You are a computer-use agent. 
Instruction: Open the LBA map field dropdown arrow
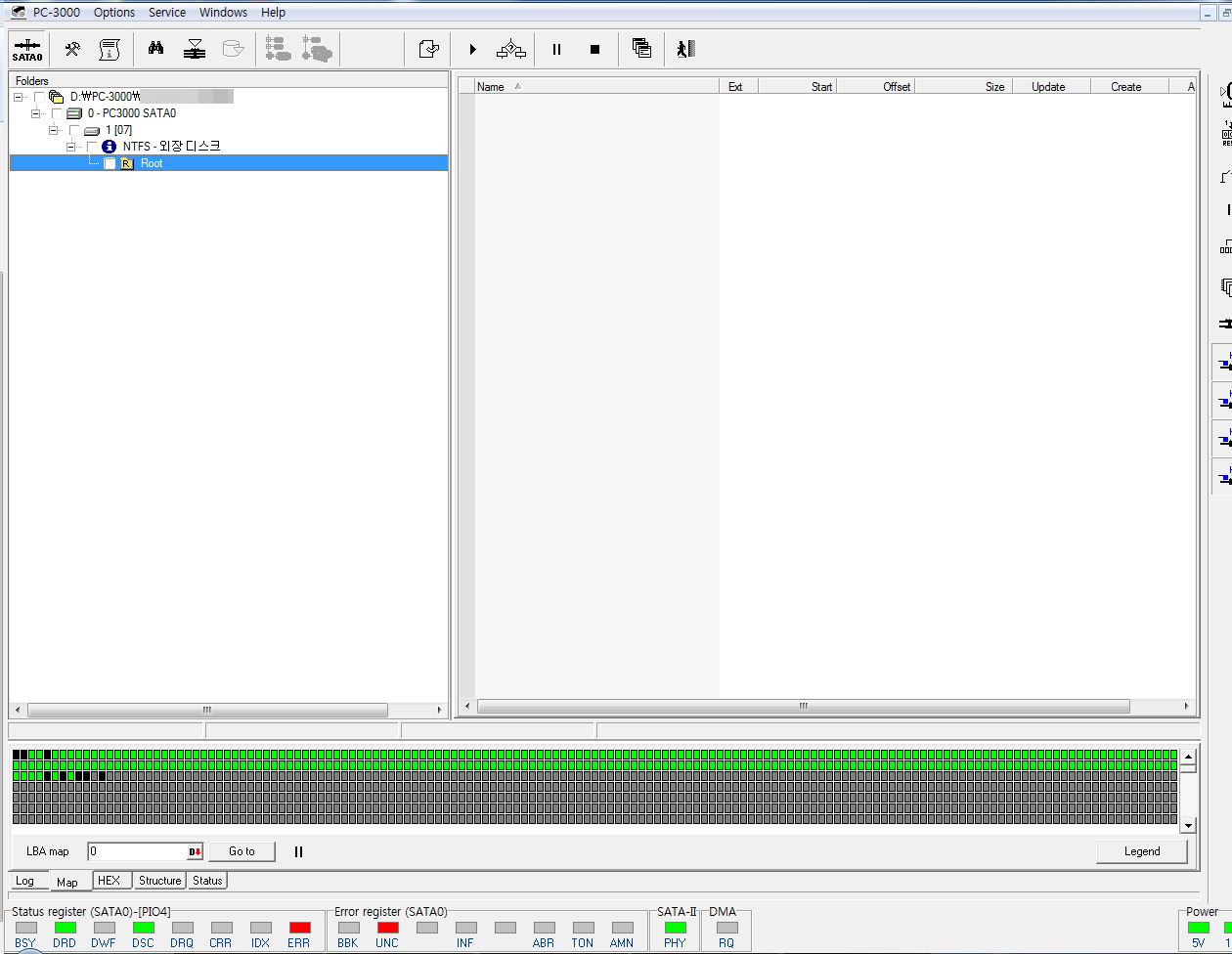click(196, 851)
